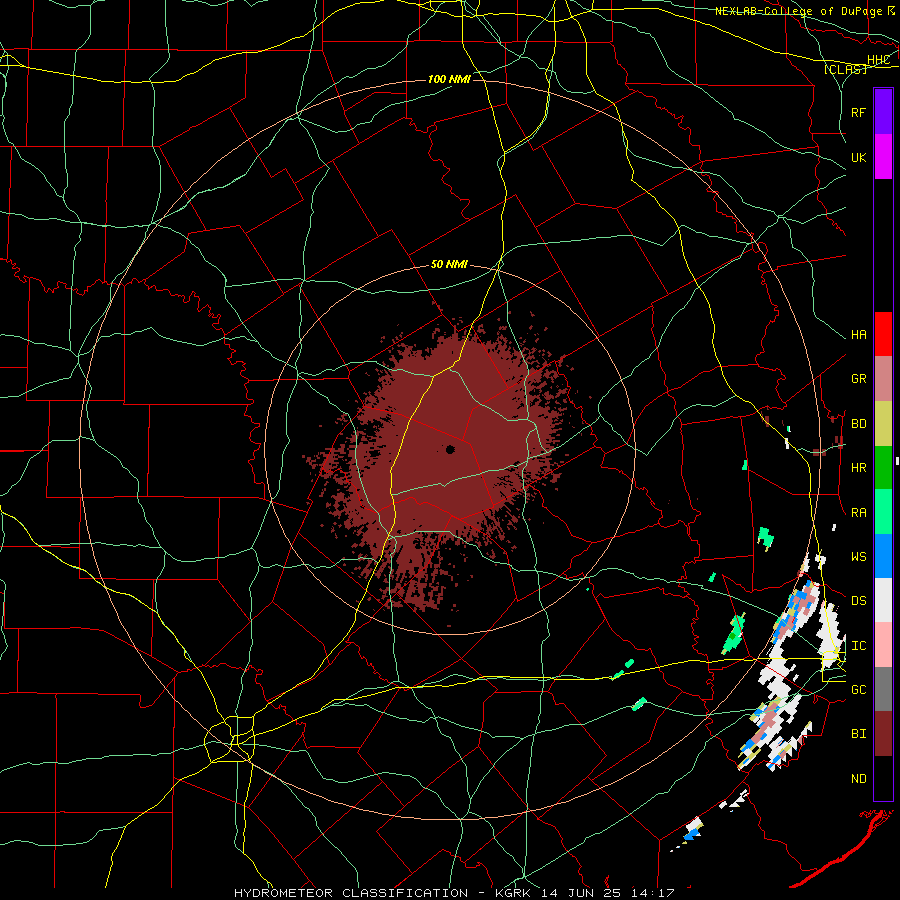The height and width of the screenshot is (900, 900).
Task: Click the magenta UK legend color swatch
Action: [883, 157]
